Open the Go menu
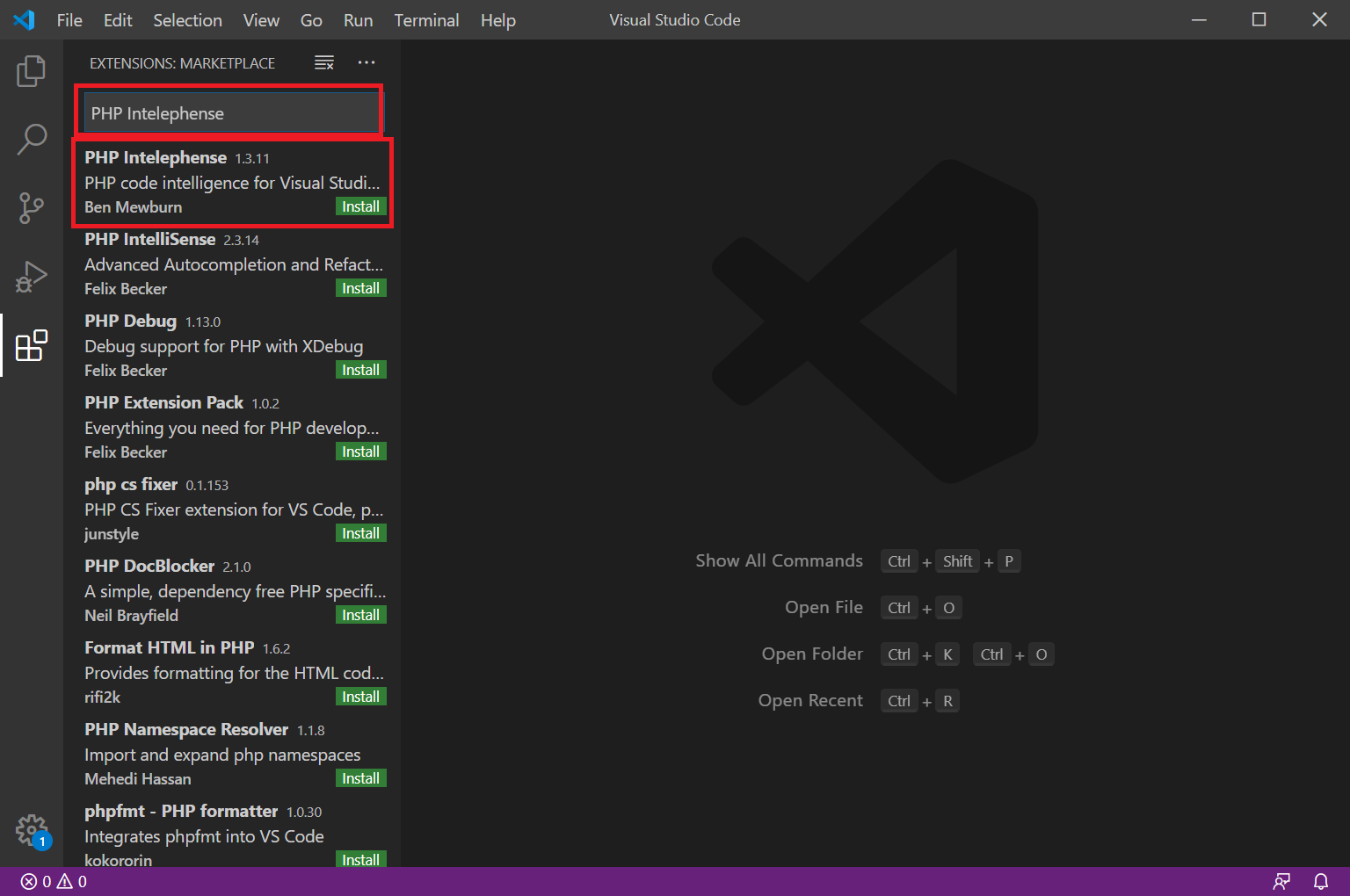Screen dimensions: 1350x896 click(x=311, y=20)
